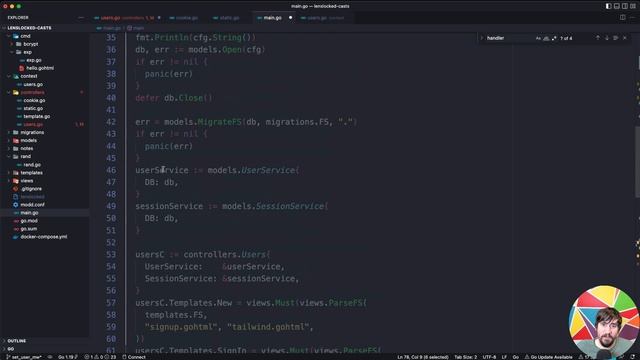640x360 pixels.
Task: Open modd.conf file
Action: 45,205
